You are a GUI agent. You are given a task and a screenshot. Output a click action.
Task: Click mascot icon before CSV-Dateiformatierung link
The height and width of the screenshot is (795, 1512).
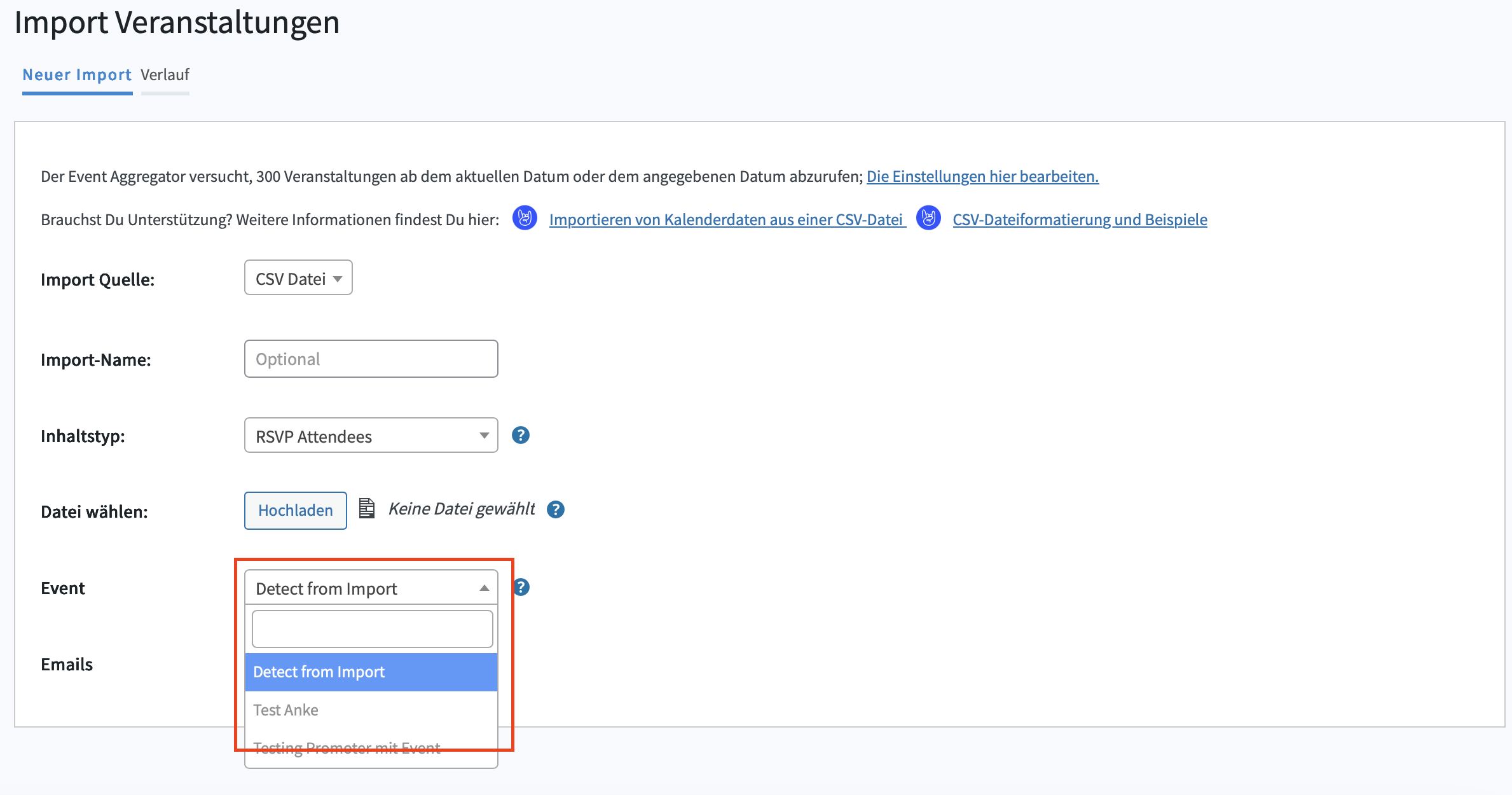[x=928, y=218]
